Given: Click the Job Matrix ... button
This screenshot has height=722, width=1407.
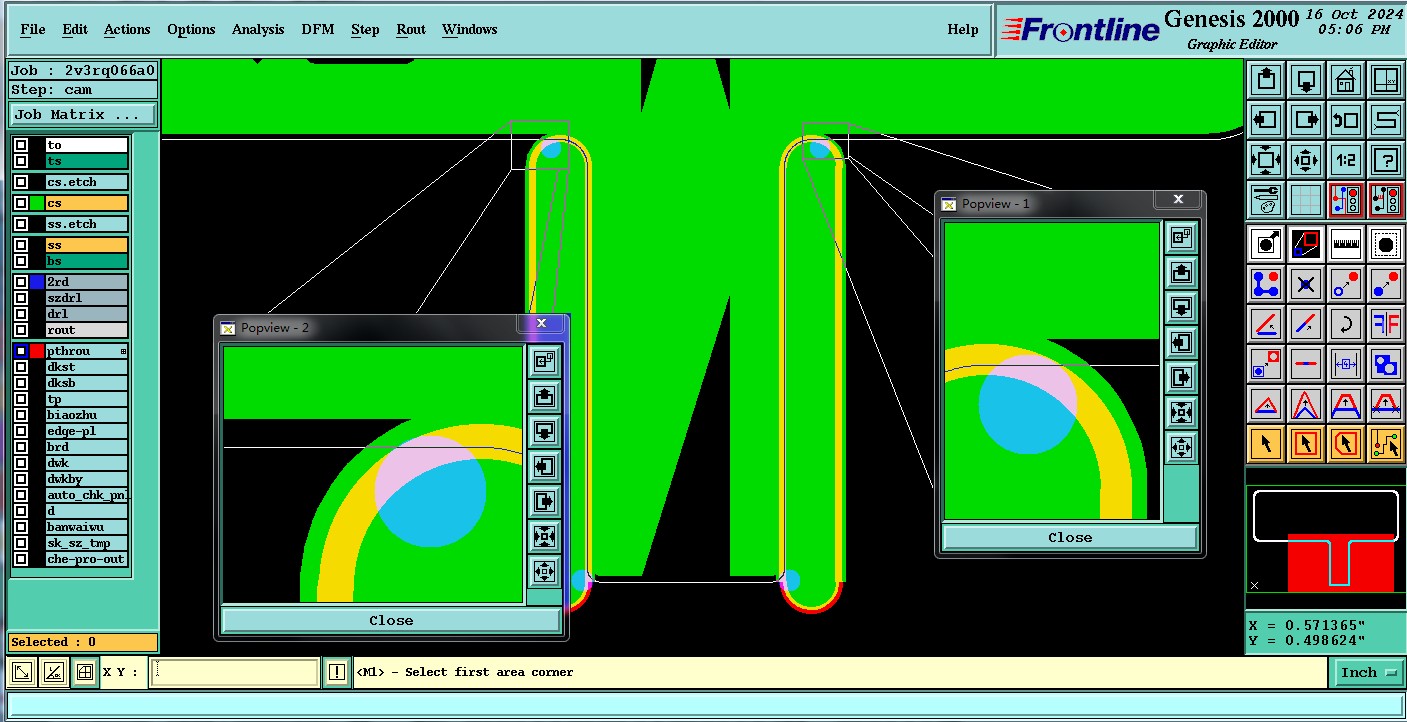Looking at the screenshot, I should pos(83,115).
